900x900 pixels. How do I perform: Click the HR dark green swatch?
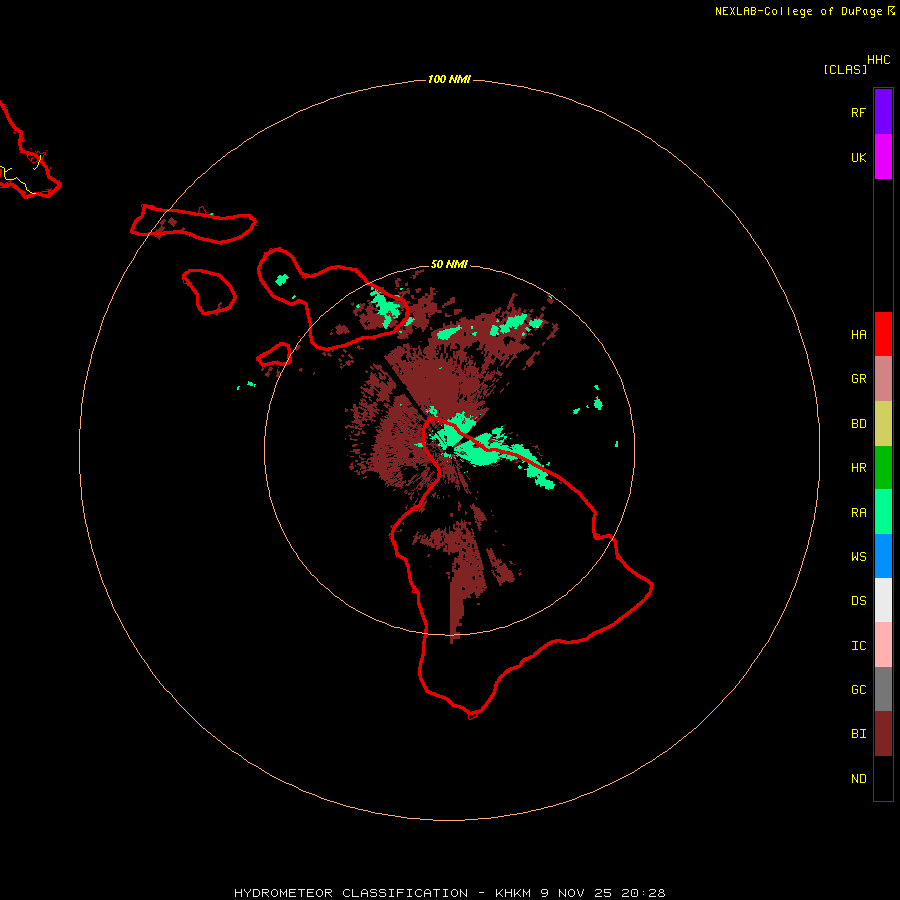pyautogui.click(x=883, y=468)
